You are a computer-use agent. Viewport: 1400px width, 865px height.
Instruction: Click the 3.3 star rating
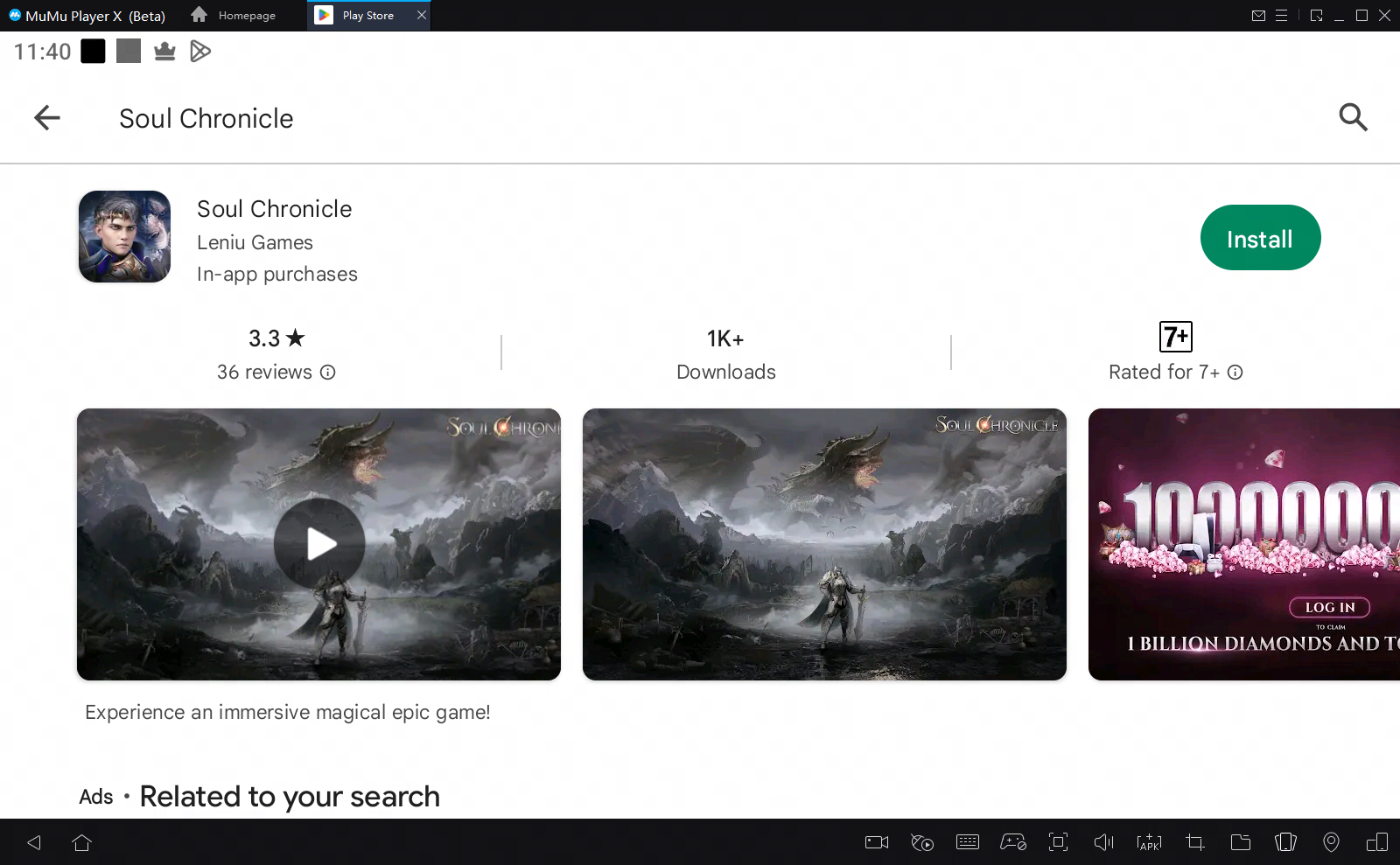click(276, 338)
